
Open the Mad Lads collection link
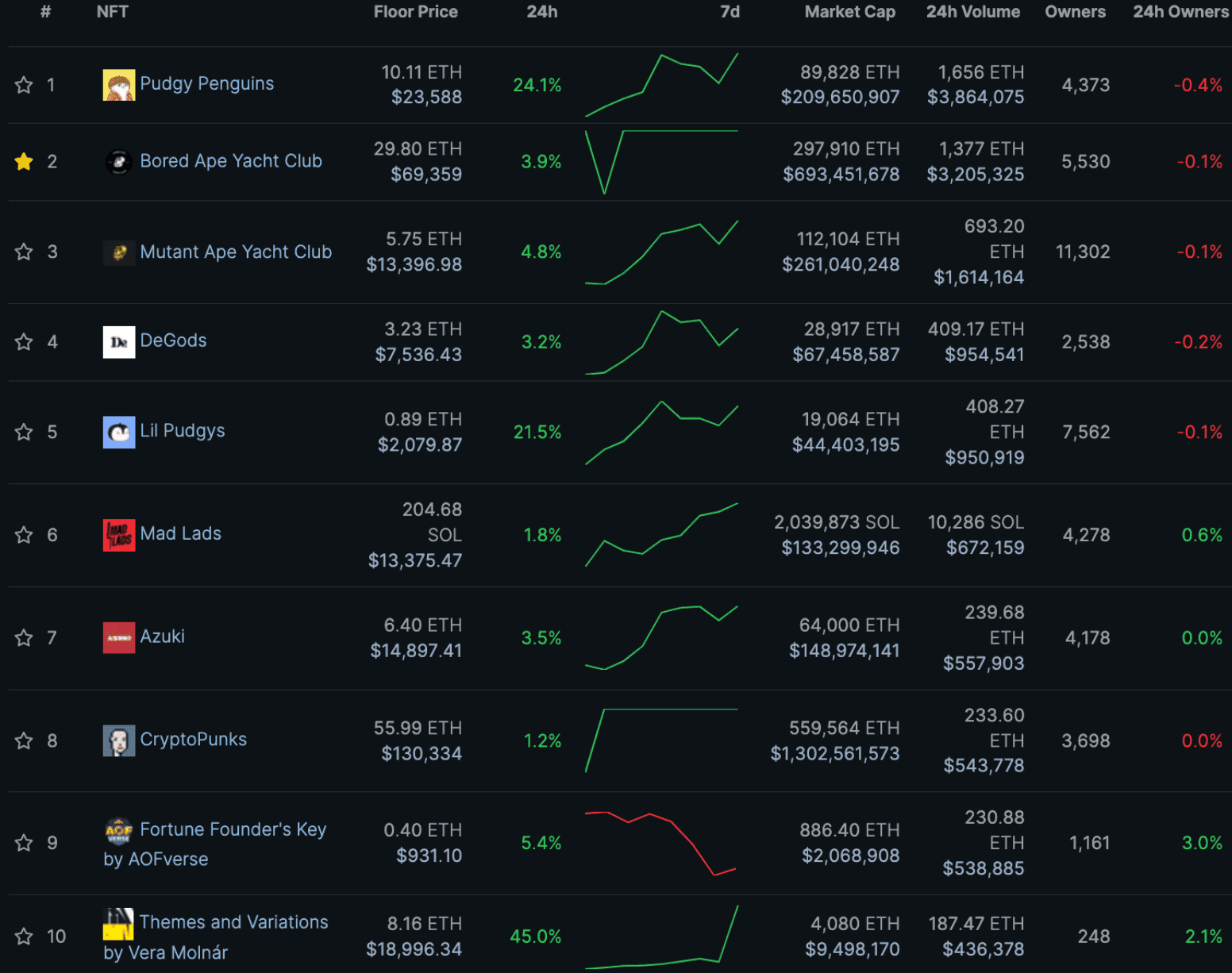(180, 533)
